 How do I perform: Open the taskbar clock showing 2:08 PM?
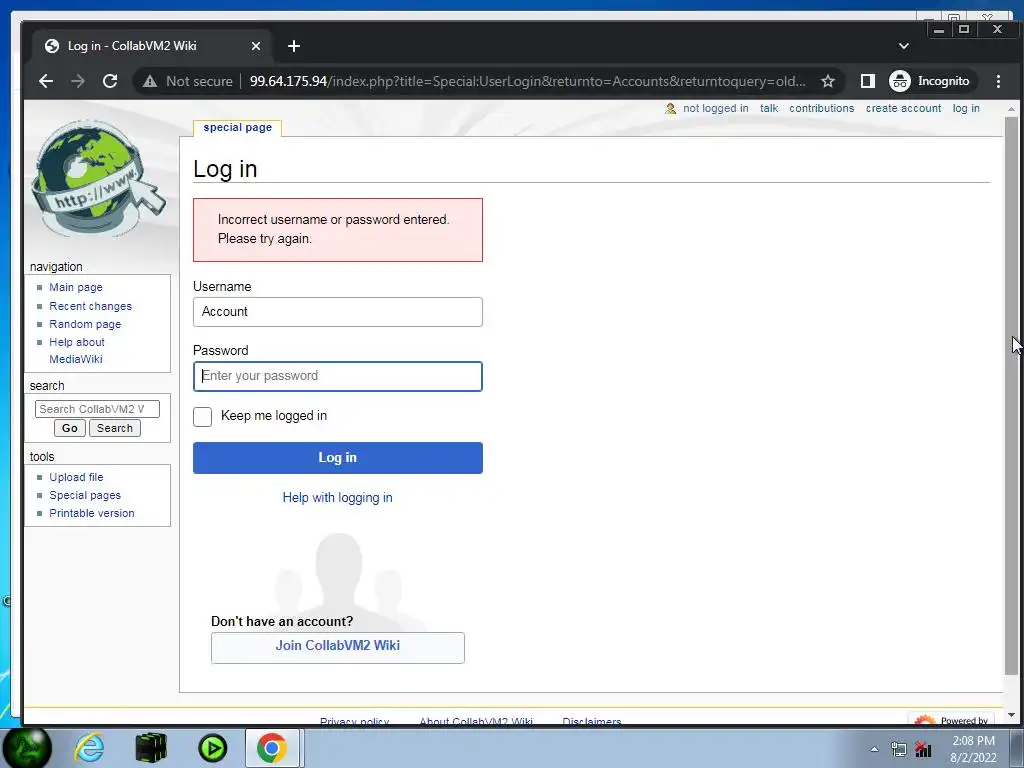point(973,749)
